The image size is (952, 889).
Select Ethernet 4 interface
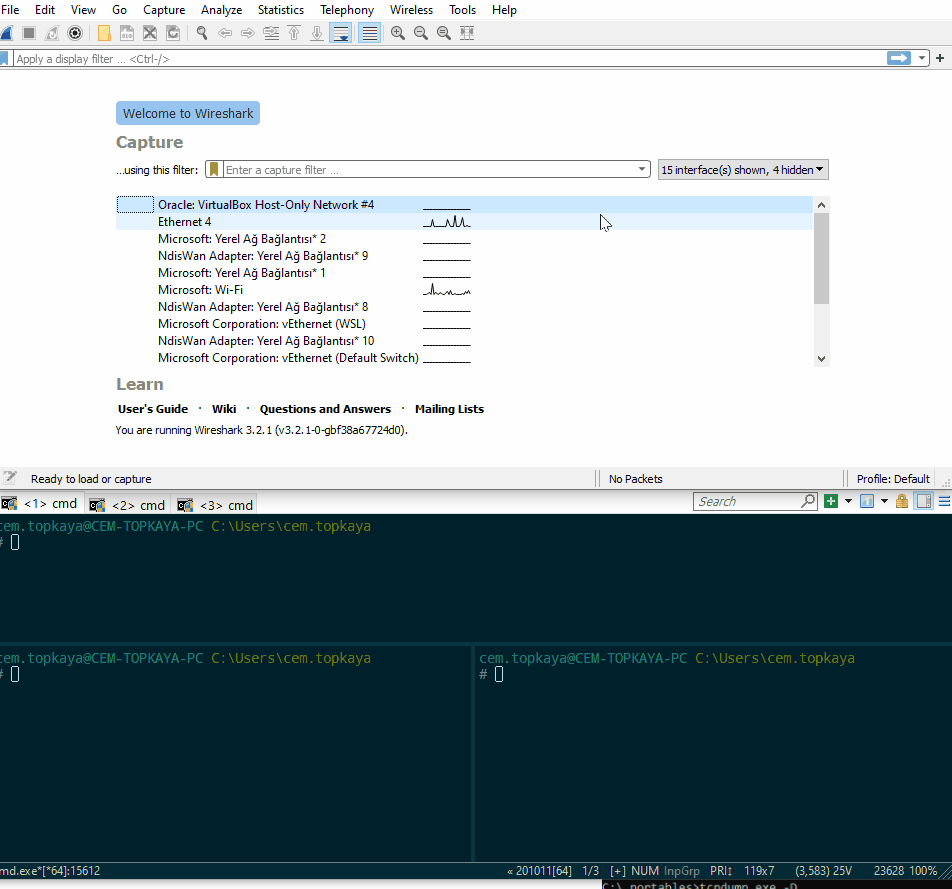point(464,222)
